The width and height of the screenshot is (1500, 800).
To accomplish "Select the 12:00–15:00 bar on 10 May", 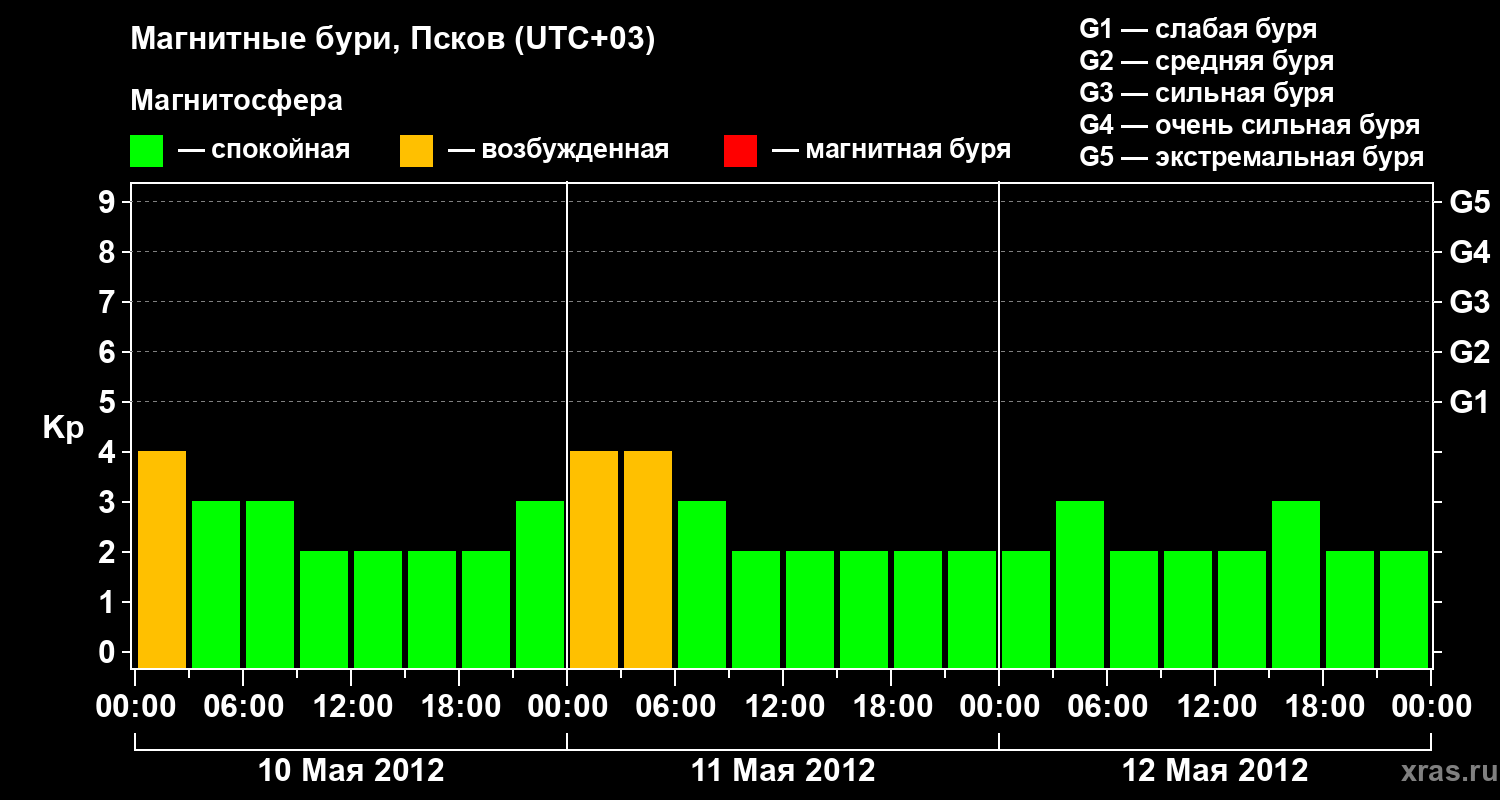I will [x=378, y=609].
